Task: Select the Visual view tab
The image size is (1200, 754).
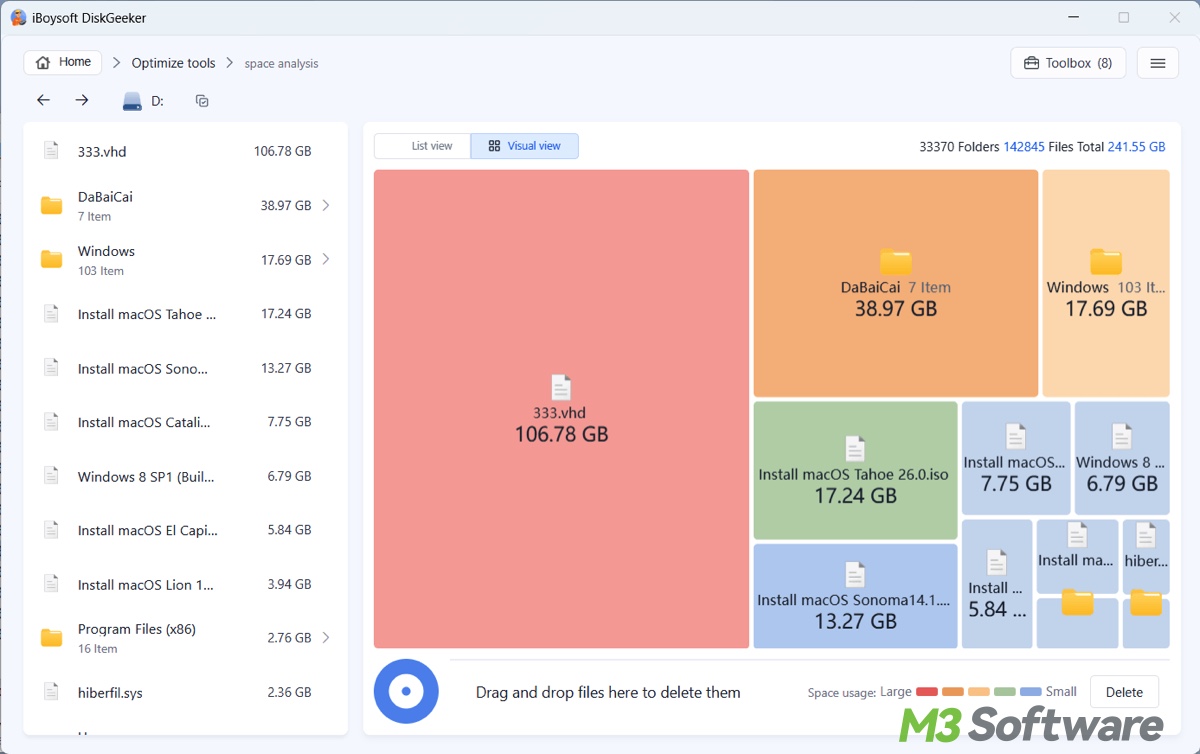Action: (x=525, y=146)
